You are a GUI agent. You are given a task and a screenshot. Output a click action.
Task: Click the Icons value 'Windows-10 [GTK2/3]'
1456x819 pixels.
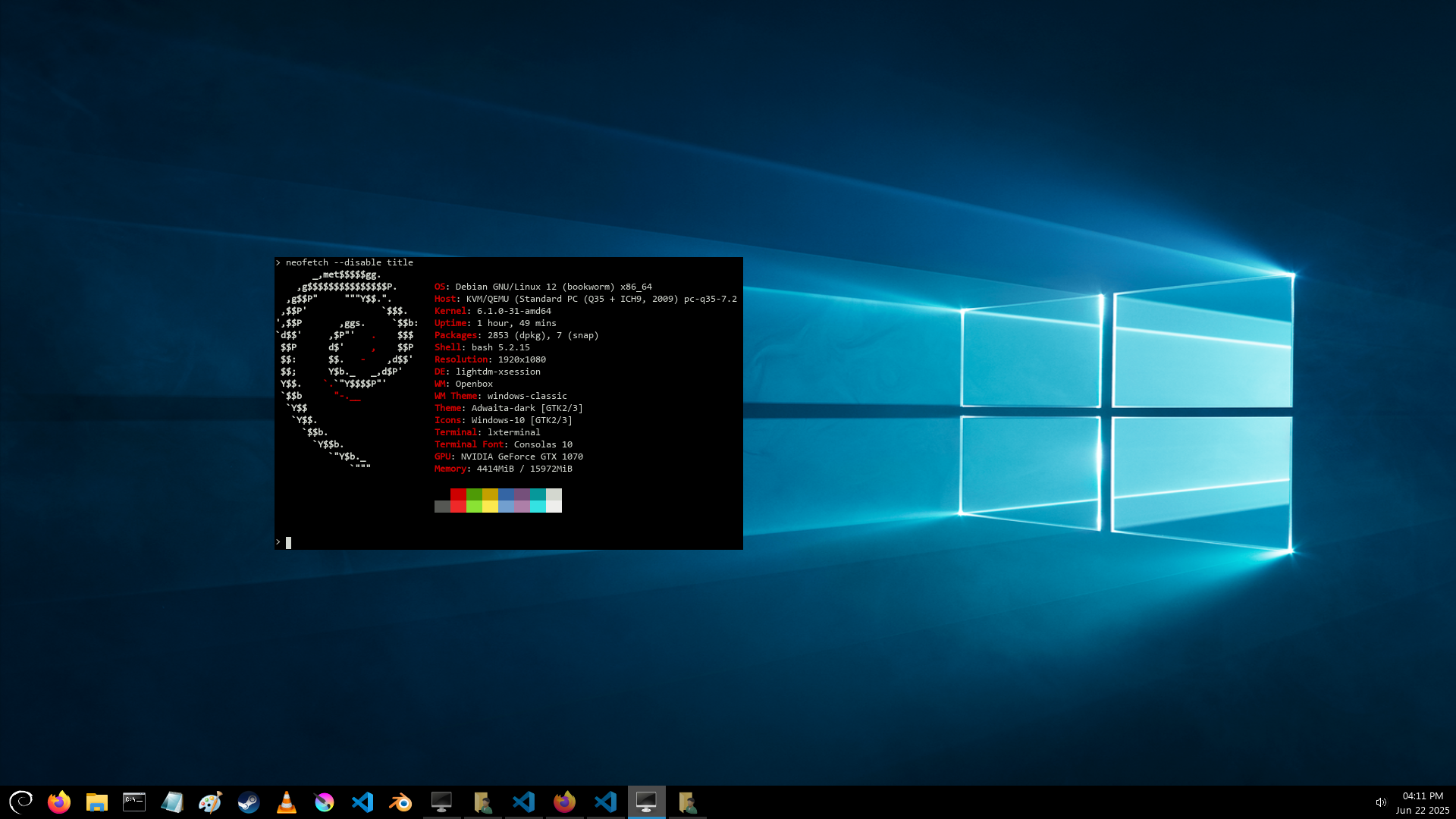(x=522, y=420)
